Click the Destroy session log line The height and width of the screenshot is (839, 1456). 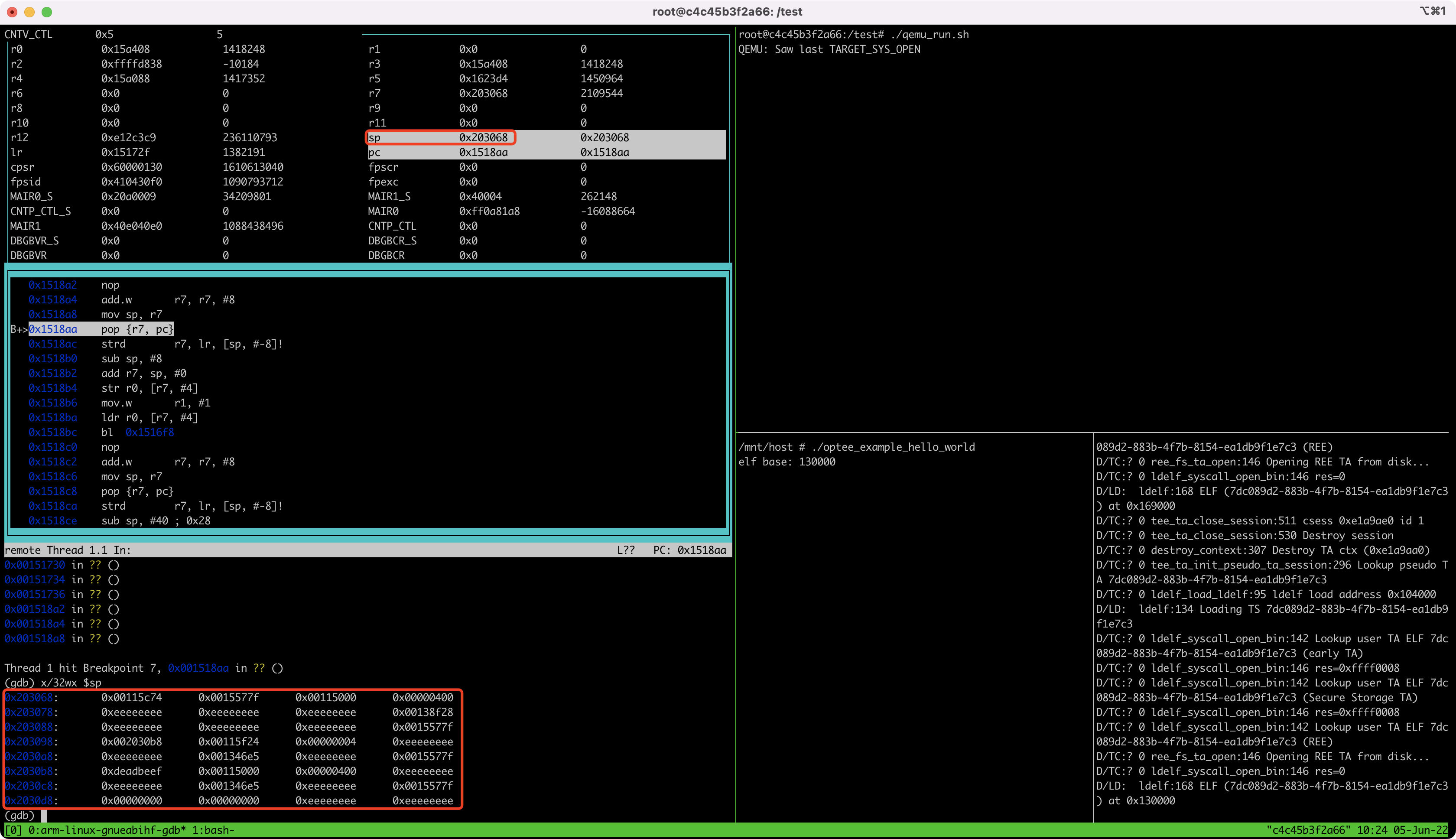coord(1245,535)
